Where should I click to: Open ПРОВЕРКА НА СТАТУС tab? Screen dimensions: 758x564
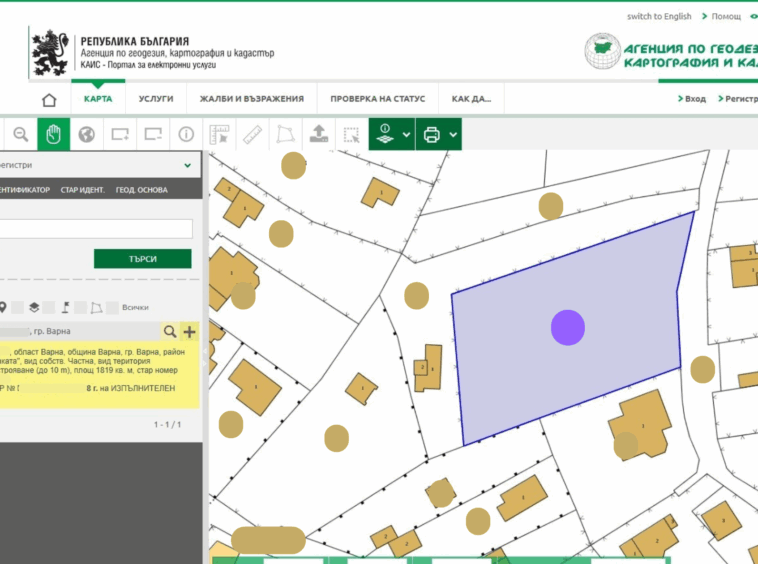378,99
